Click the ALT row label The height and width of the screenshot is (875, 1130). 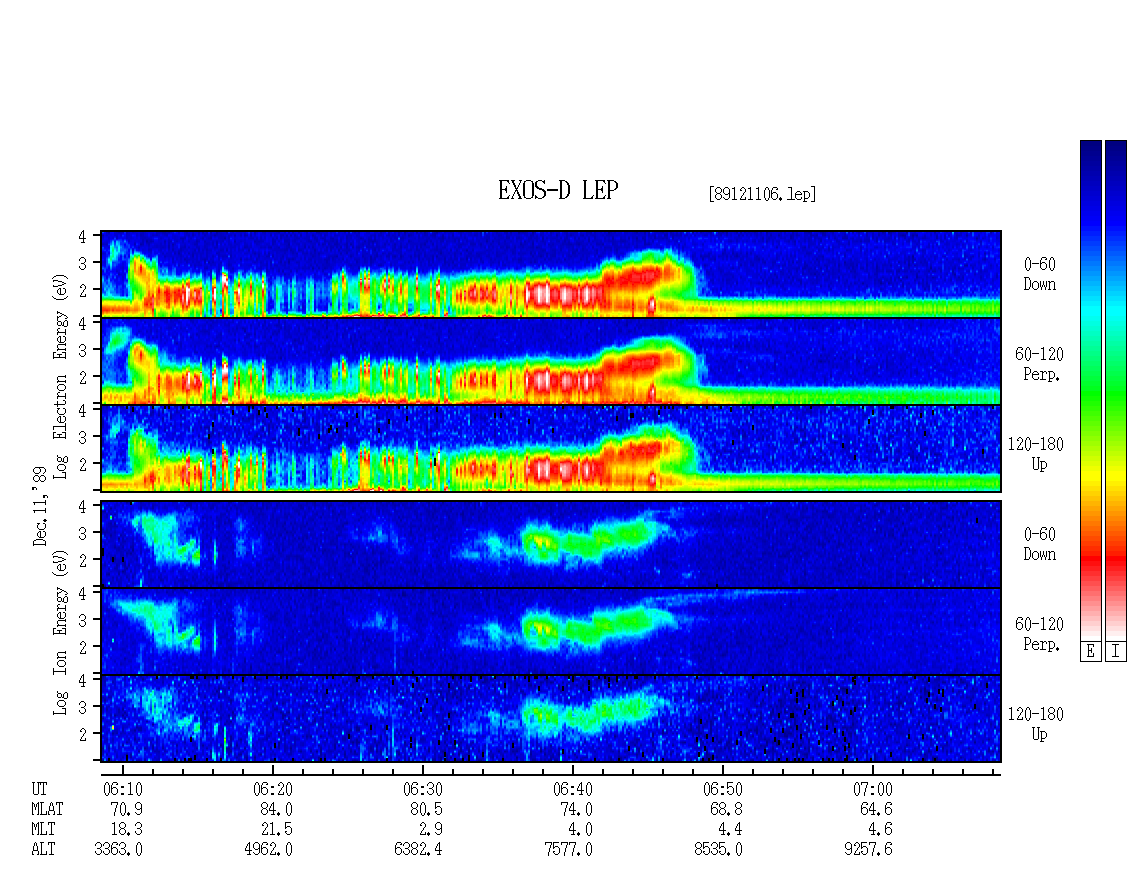[x=43, y=850]
